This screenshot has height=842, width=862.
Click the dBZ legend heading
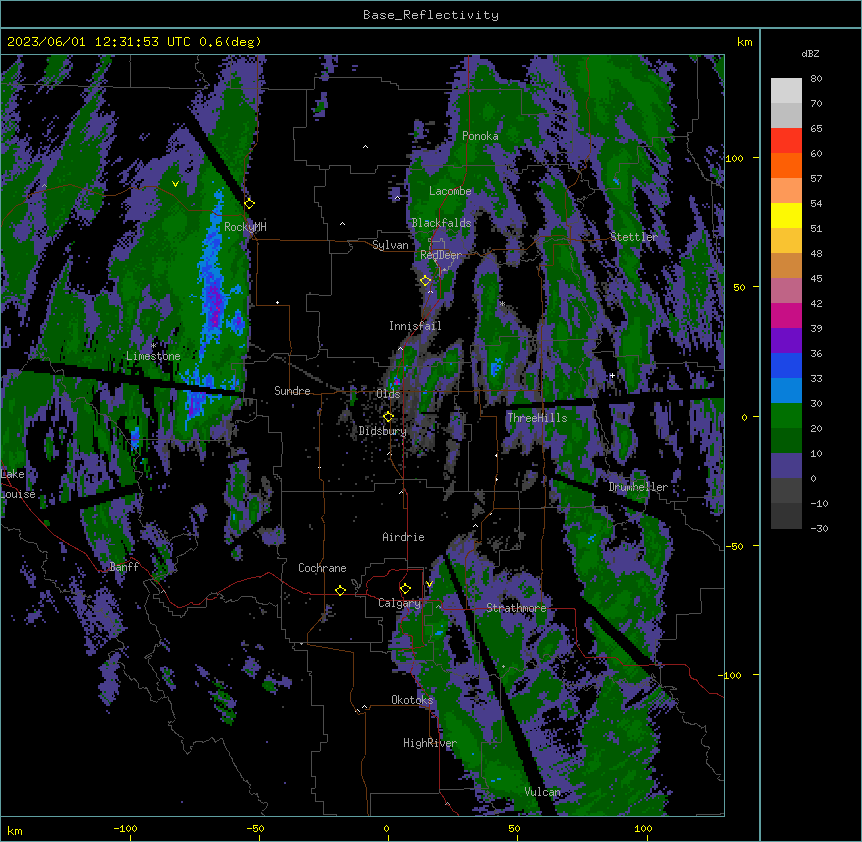tap(810, 53)
